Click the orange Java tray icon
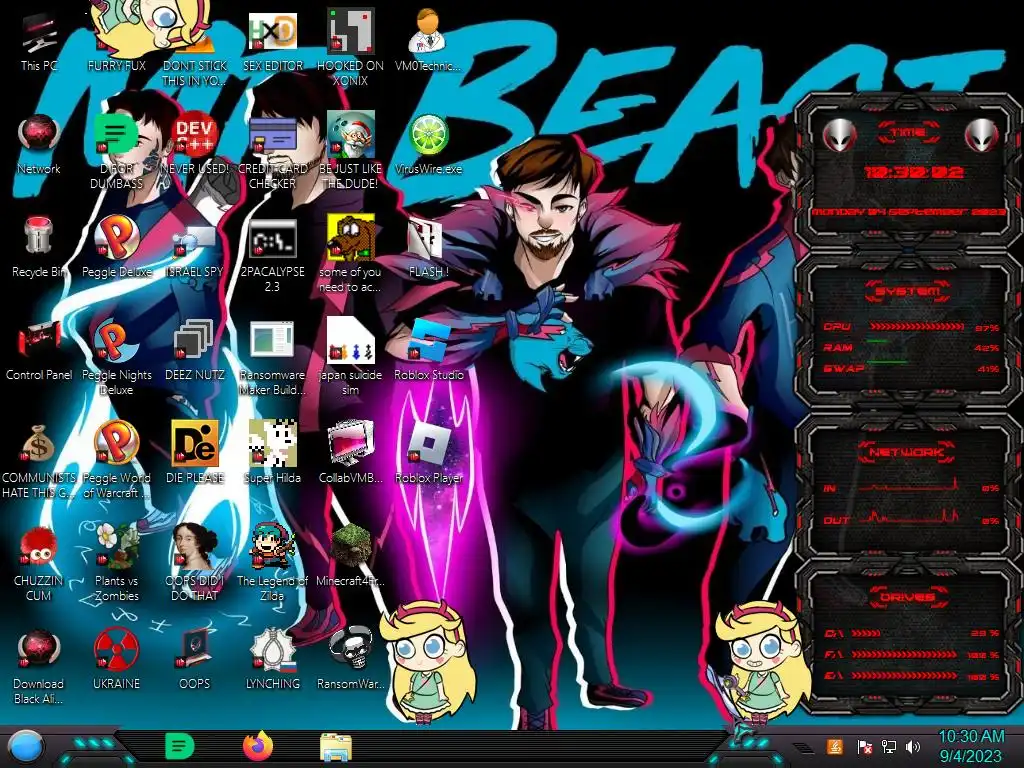The width and height of the screenshot is (1024, 768). coord(835,746)
